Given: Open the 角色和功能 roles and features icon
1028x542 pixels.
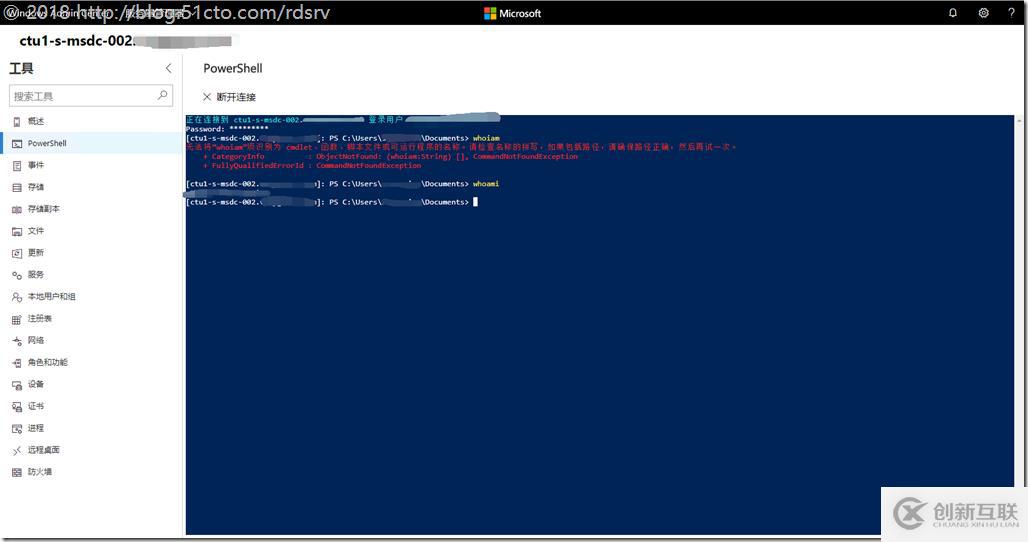Looking at the screenshot, I should (17, 362).
